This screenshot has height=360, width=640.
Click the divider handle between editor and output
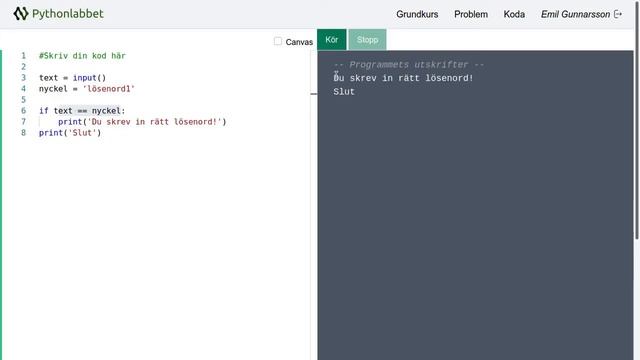(x=313, y=94)
